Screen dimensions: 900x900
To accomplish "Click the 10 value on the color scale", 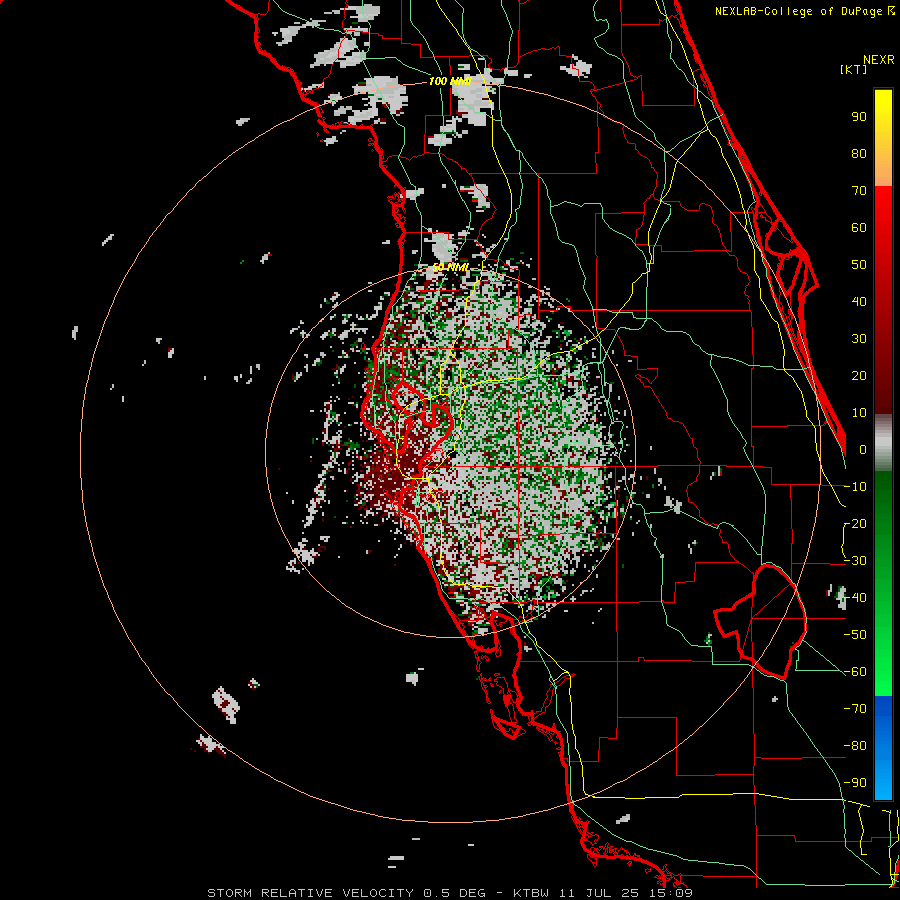I will click(x=859, y=413).
